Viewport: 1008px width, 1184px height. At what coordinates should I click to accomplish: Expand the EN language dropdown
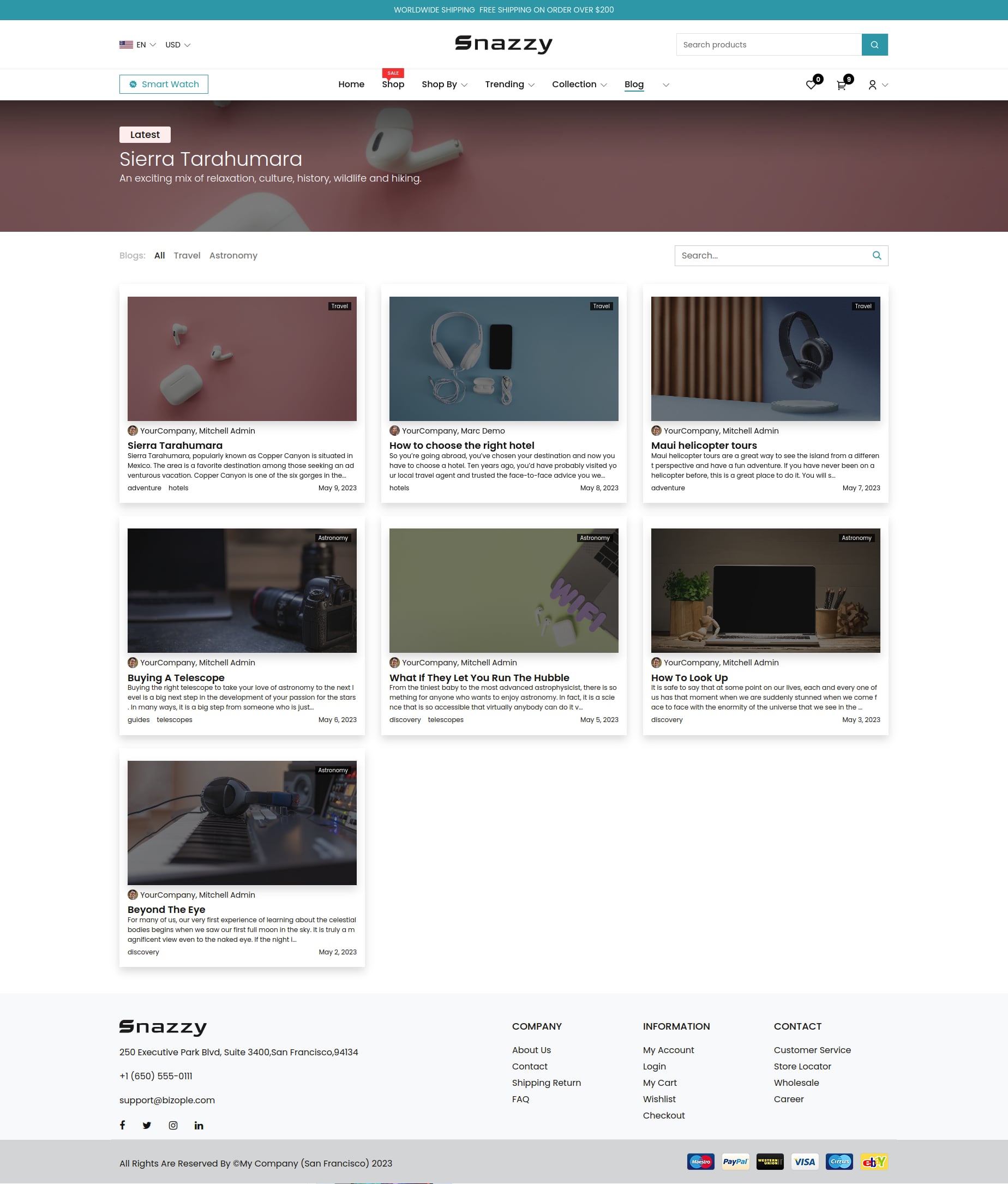click(x=146, y=45)
